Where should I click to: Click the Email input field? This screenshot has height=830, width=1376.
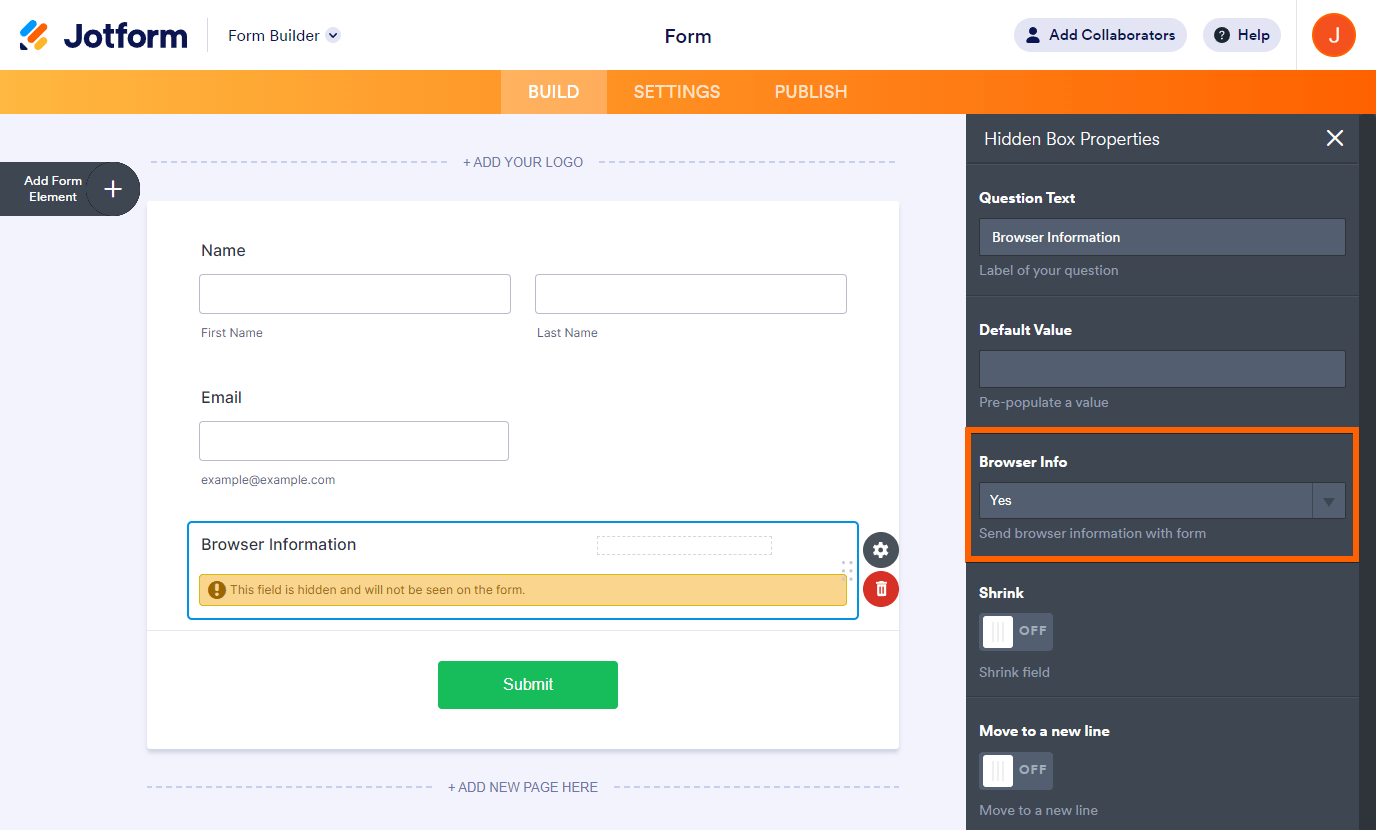[x=354, y=441]
